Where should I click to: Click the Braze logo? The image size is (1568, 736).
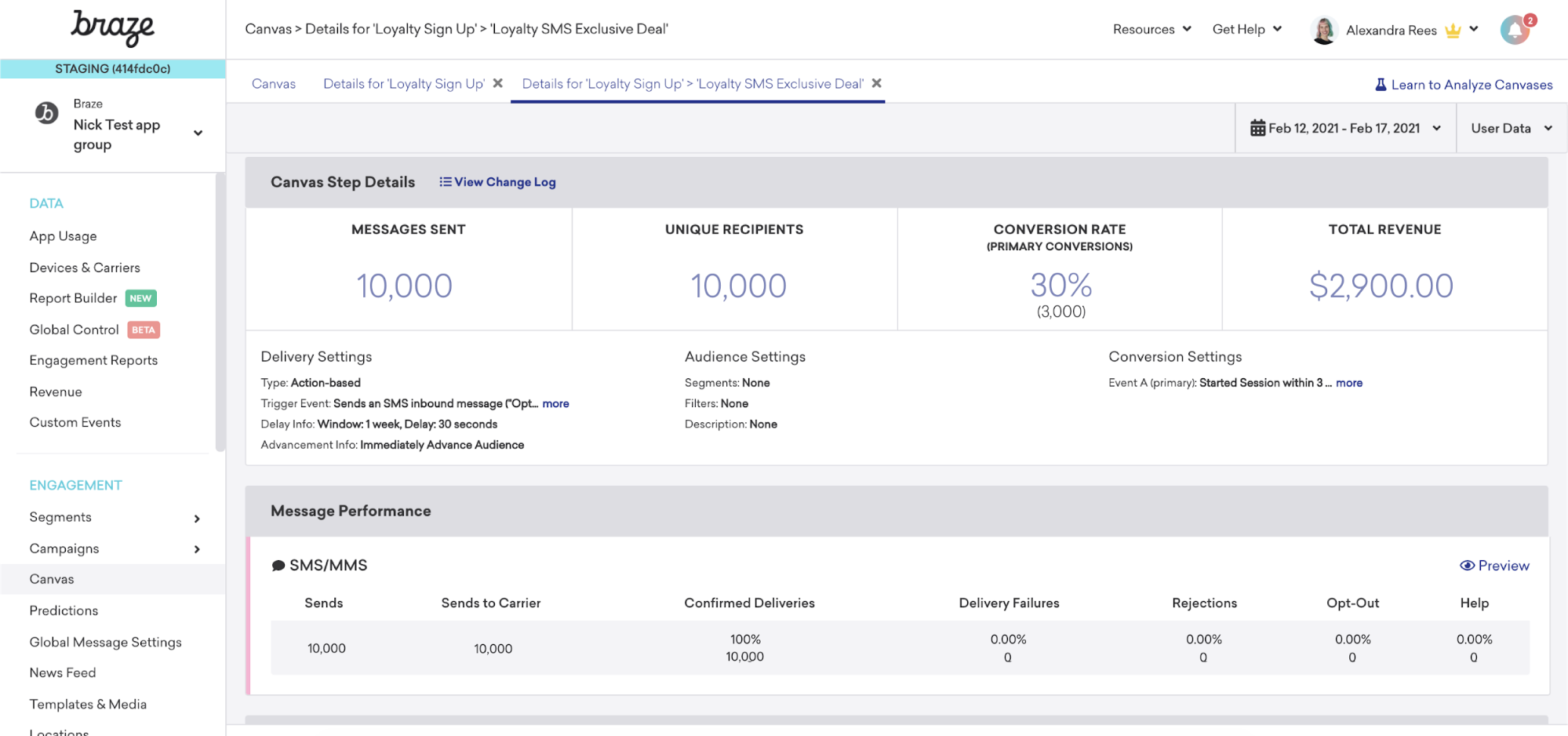point(113,28)
